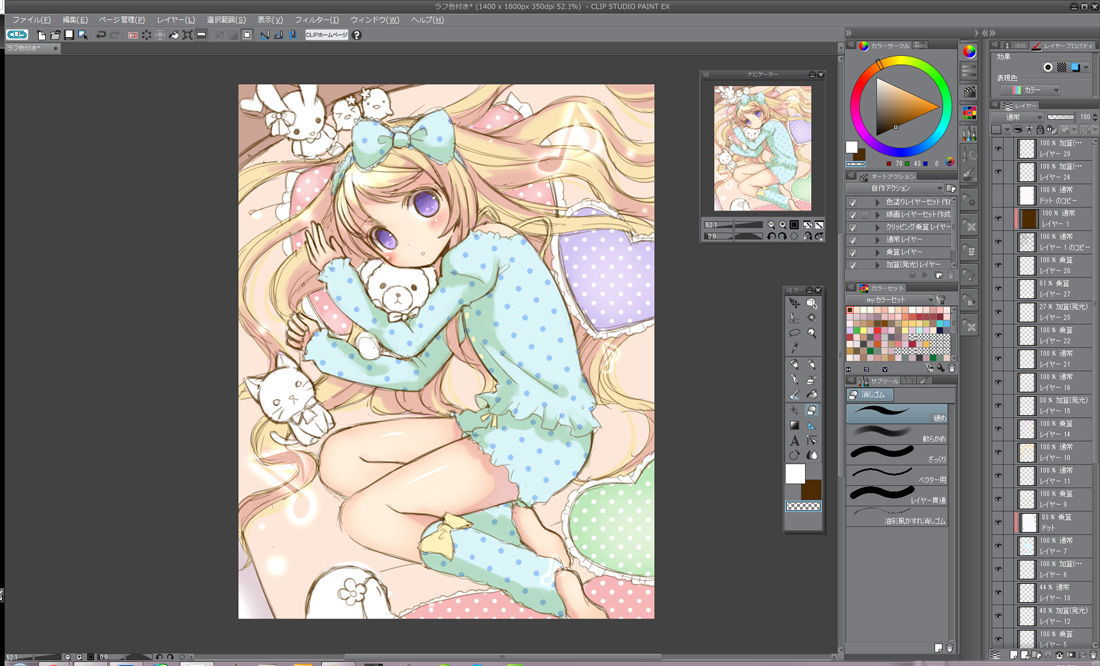Viewport: 1100px width, 666px height.
Task: Expand the 通常 レイヤー auto action steps
Action: click(x=877, y=240)
